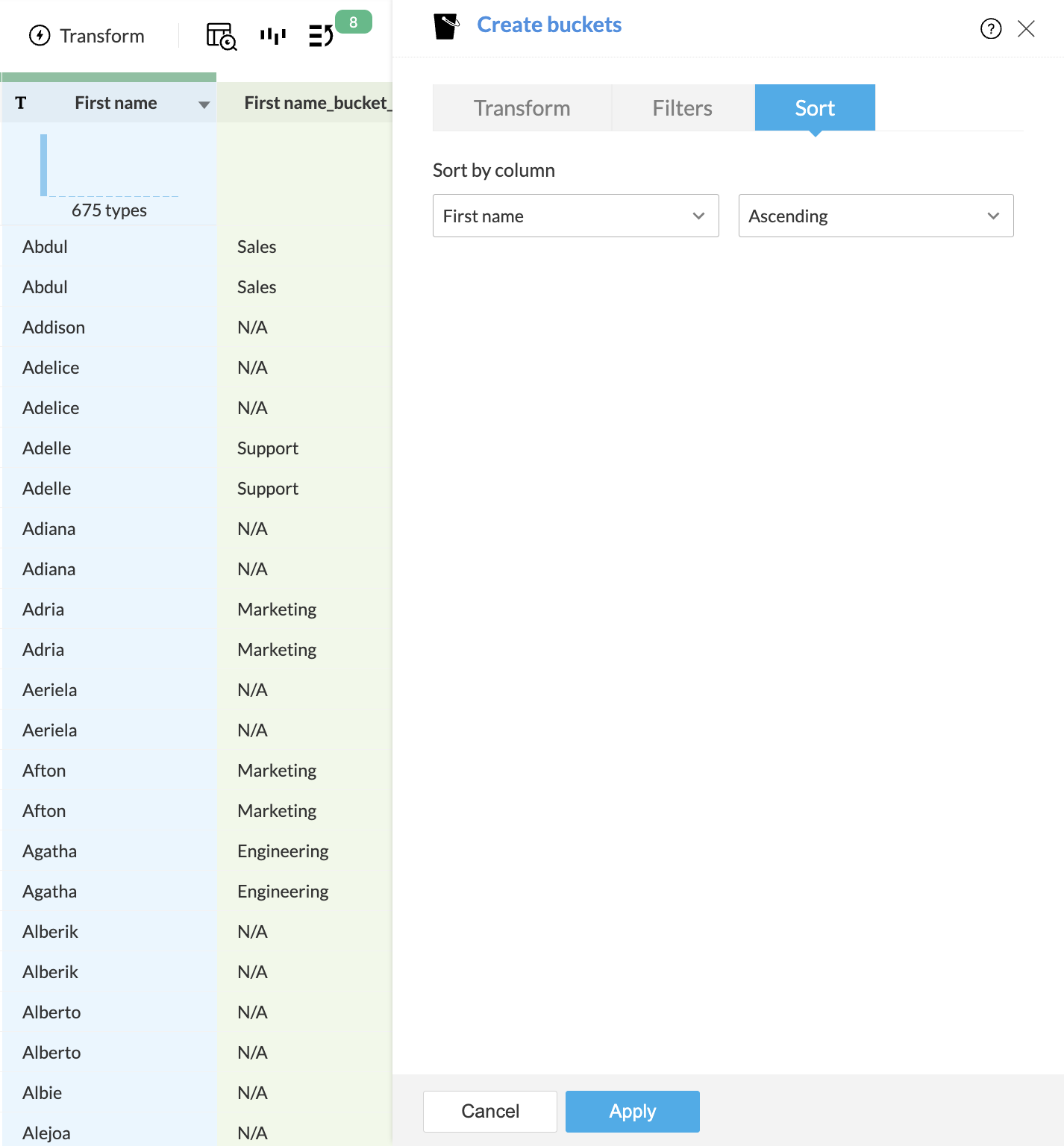Open the data quality bars icon
Image resolution: width=1064 pixels, height=1146 pixels.
tap(273, 36)
